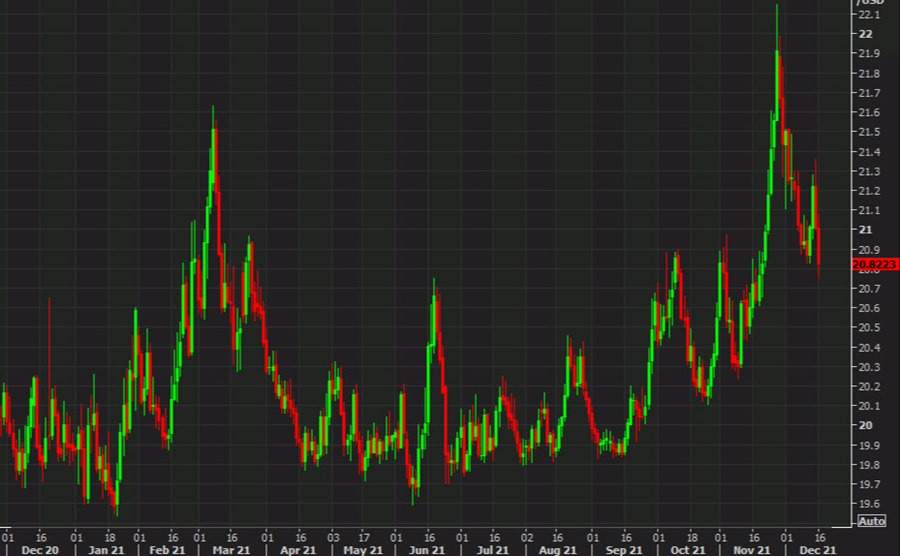Viewport: 900px width, 556px height.
Task: Click the 22.1 price axis label
Action: click(x=869, y=14)
